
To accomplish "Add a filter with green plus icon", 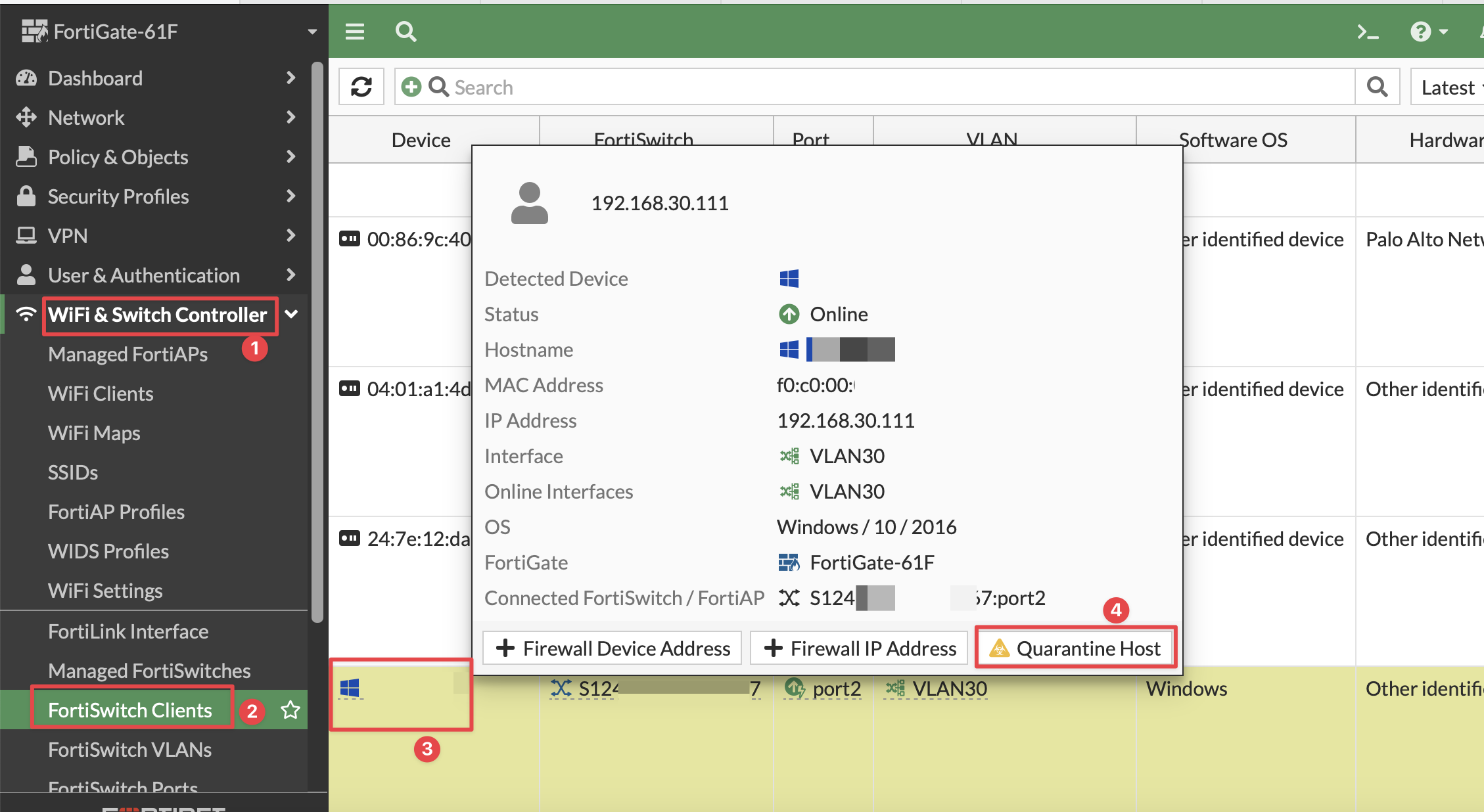I will click(411, 87).
